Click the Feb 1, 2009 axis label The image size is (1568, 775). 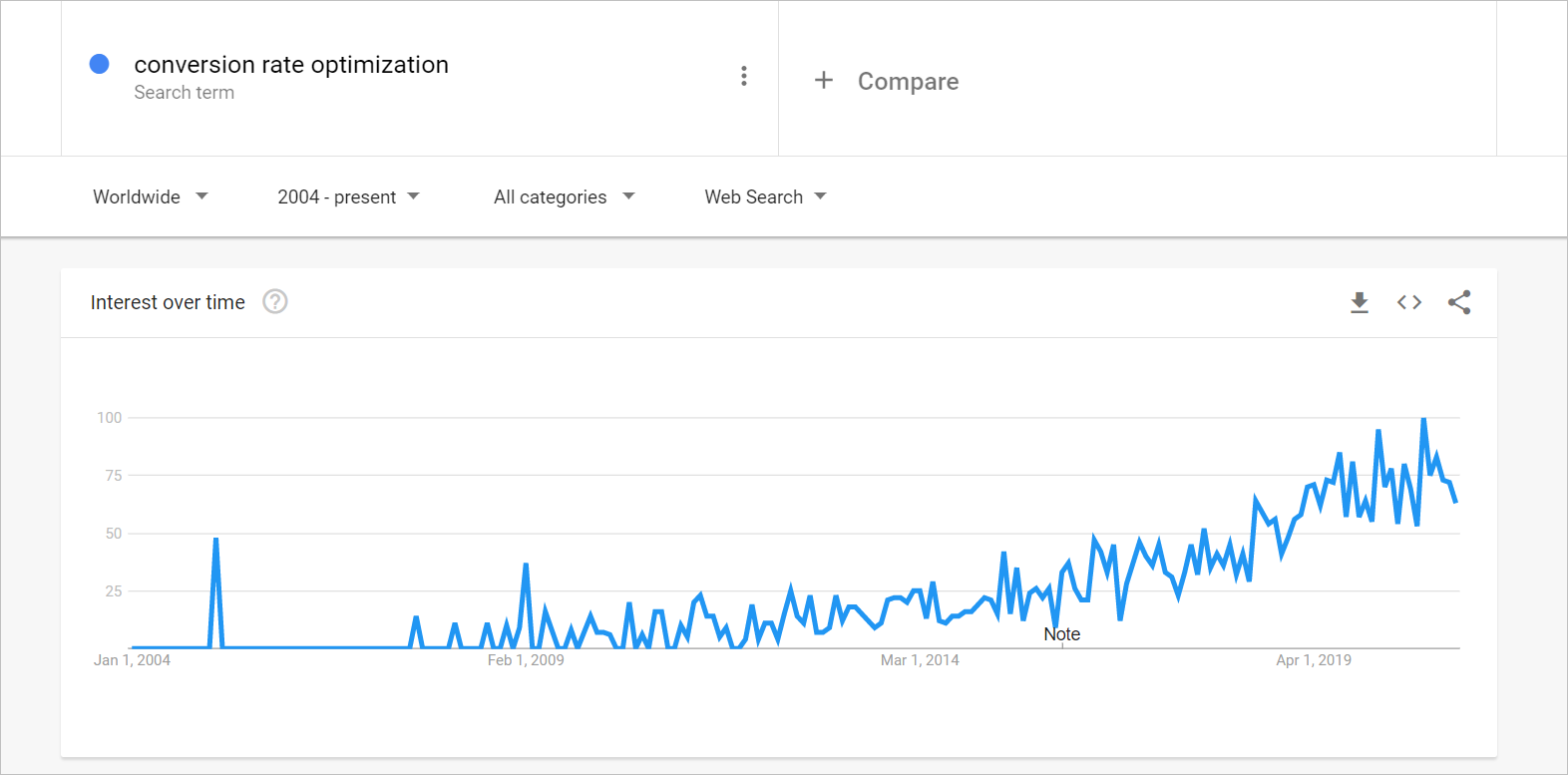526,659
